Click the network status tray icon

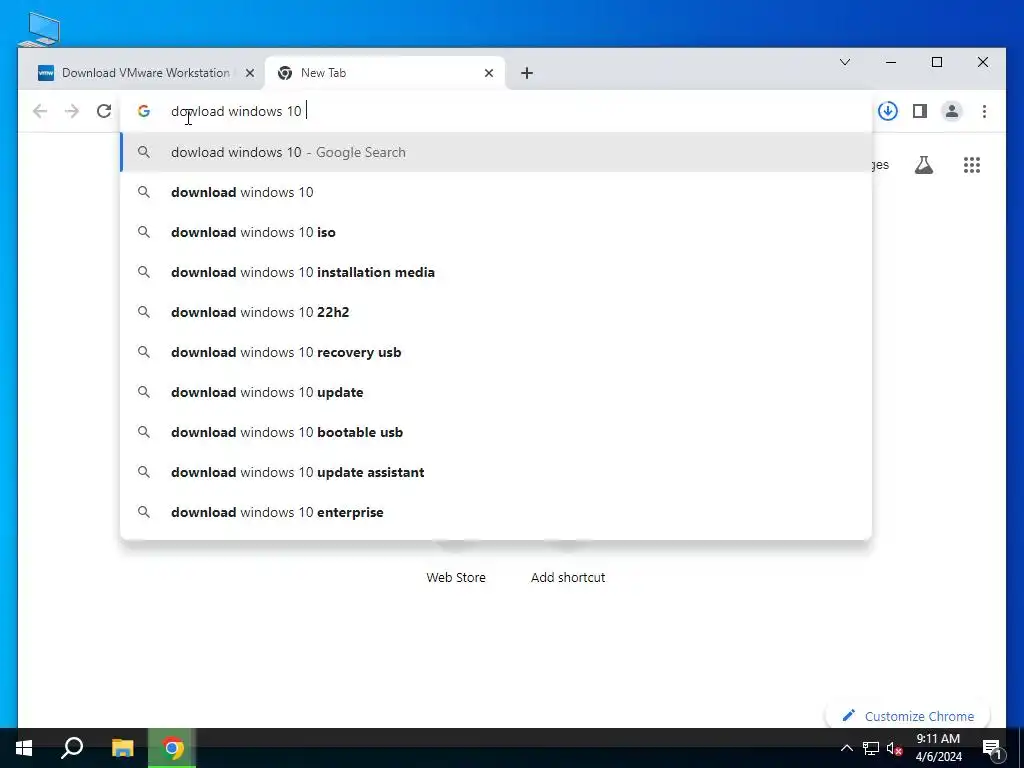tap(871, 748)
